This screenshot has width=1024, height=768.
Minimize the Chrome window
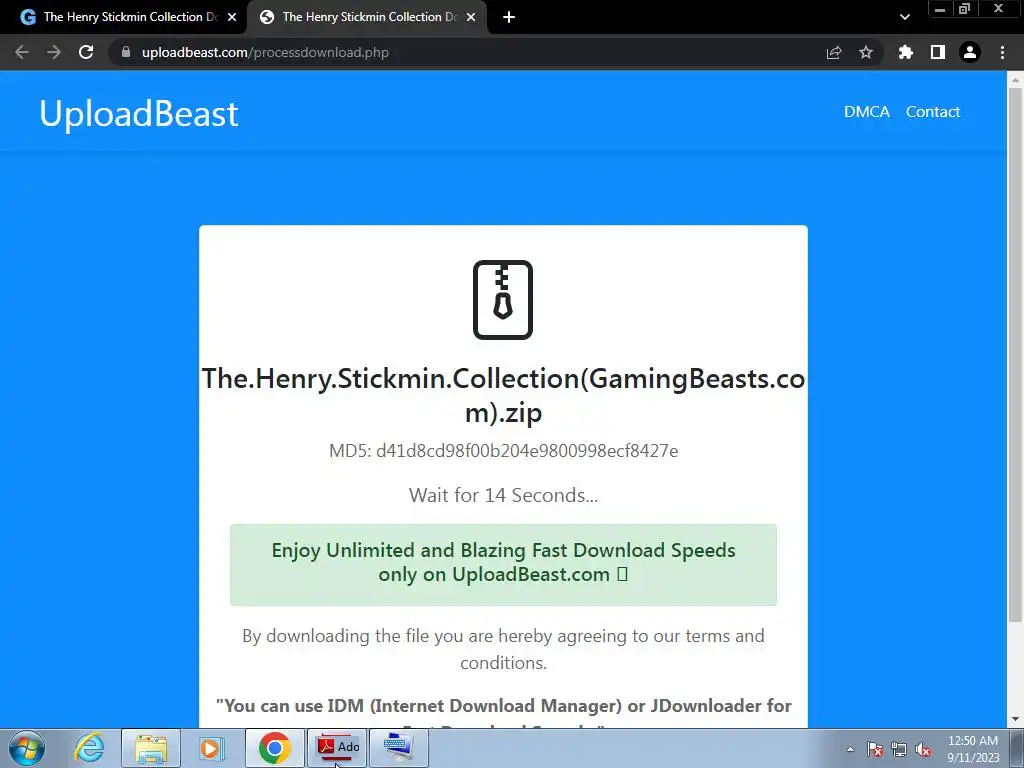pyautogui.click(x=940, y=9)
